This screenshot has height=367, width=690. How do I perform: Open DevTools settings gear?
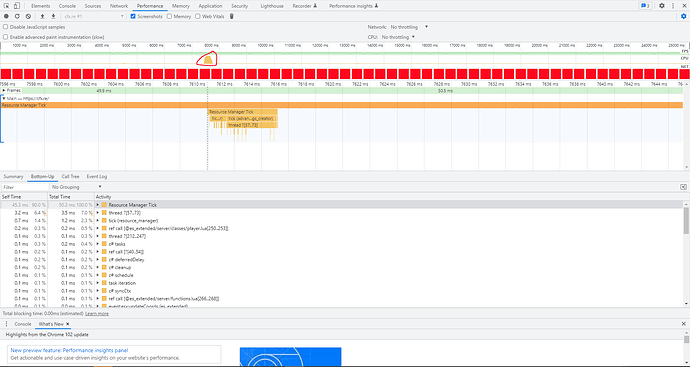click(662, 6)
